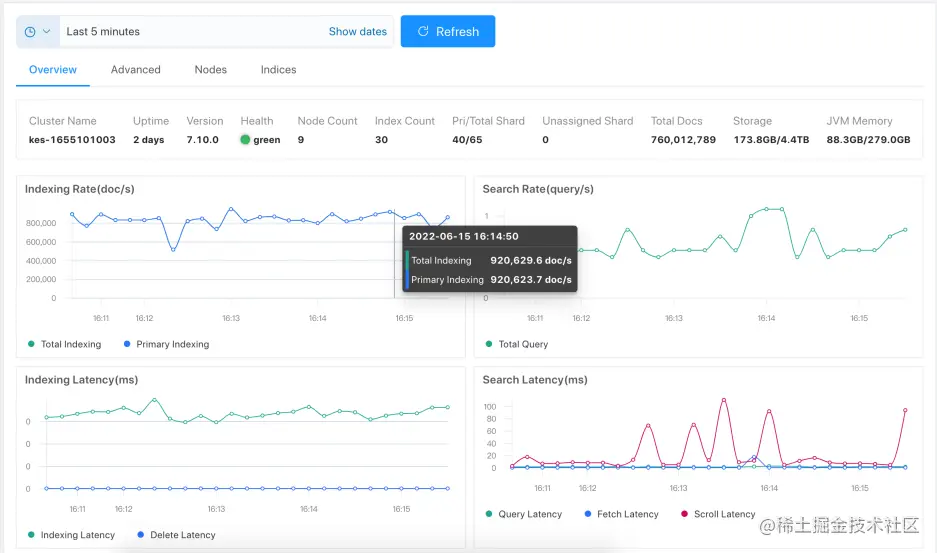Click the '16:12' x-axis label in Indexing Latency chart
The height and width of the screenshot is (553, 937).
[x=124, y=509]
